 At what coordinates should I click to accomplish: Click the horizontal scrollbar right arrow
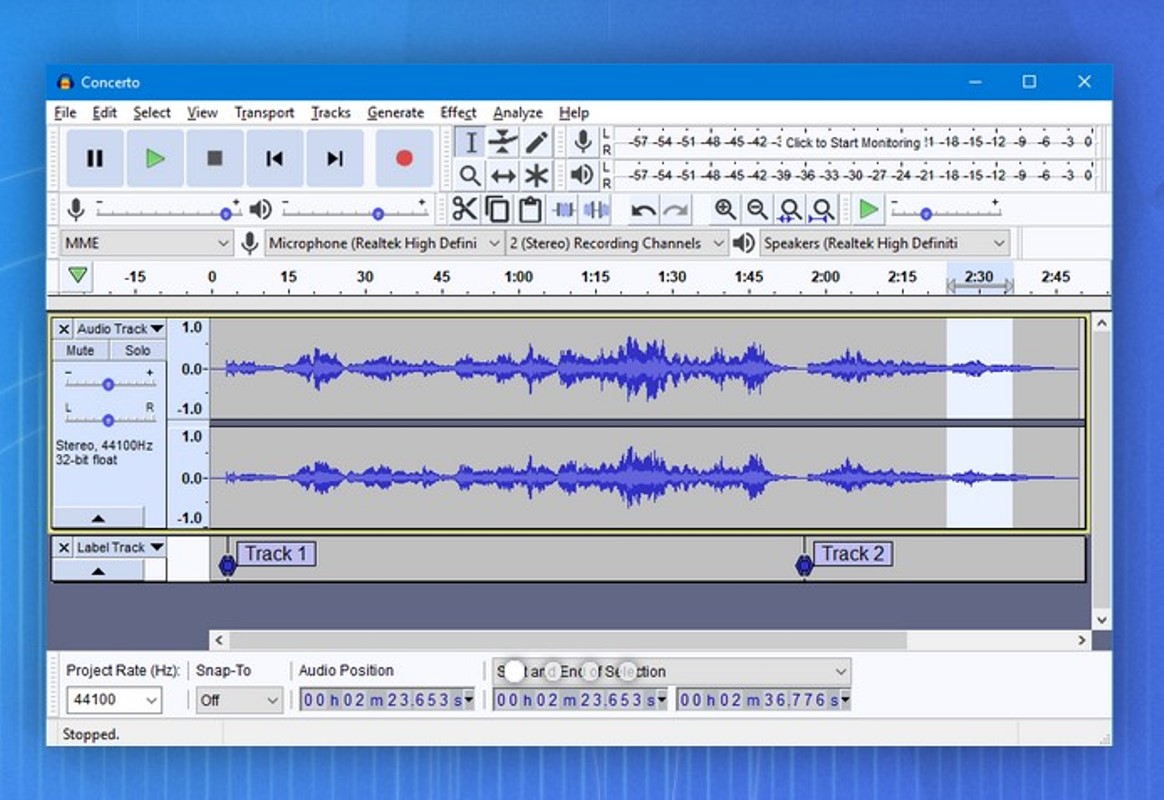click(1082, 640)
